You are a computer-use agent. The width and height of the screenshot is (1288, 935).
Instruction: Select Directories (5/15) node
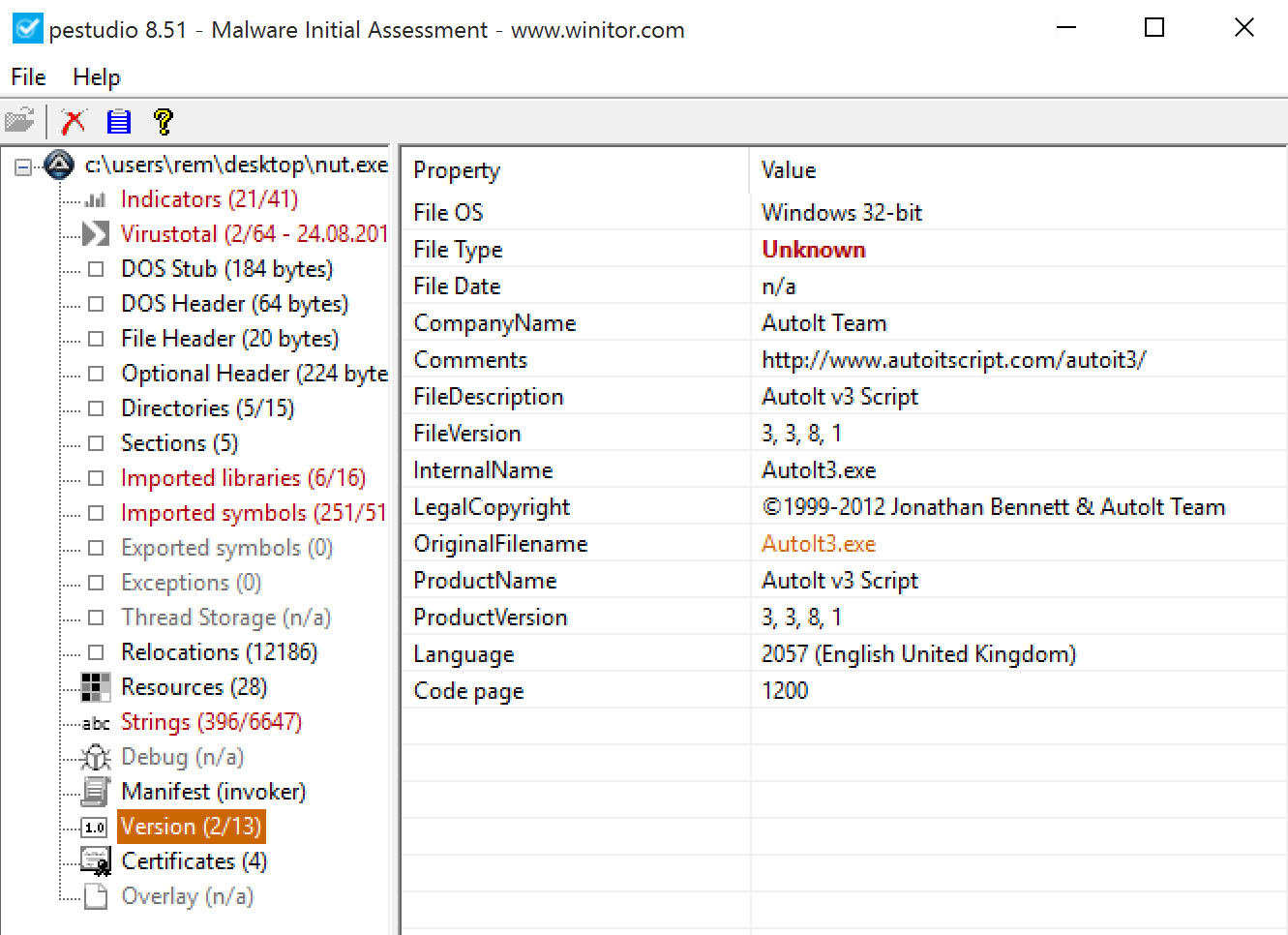[207, 408]
